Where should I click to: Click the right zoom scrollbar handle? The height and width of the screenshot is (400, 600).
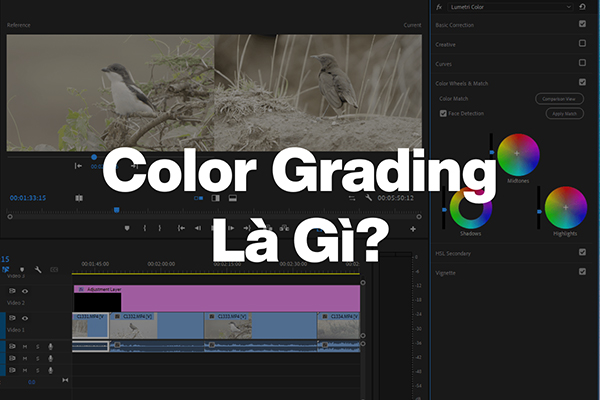[x=419, y=217]
